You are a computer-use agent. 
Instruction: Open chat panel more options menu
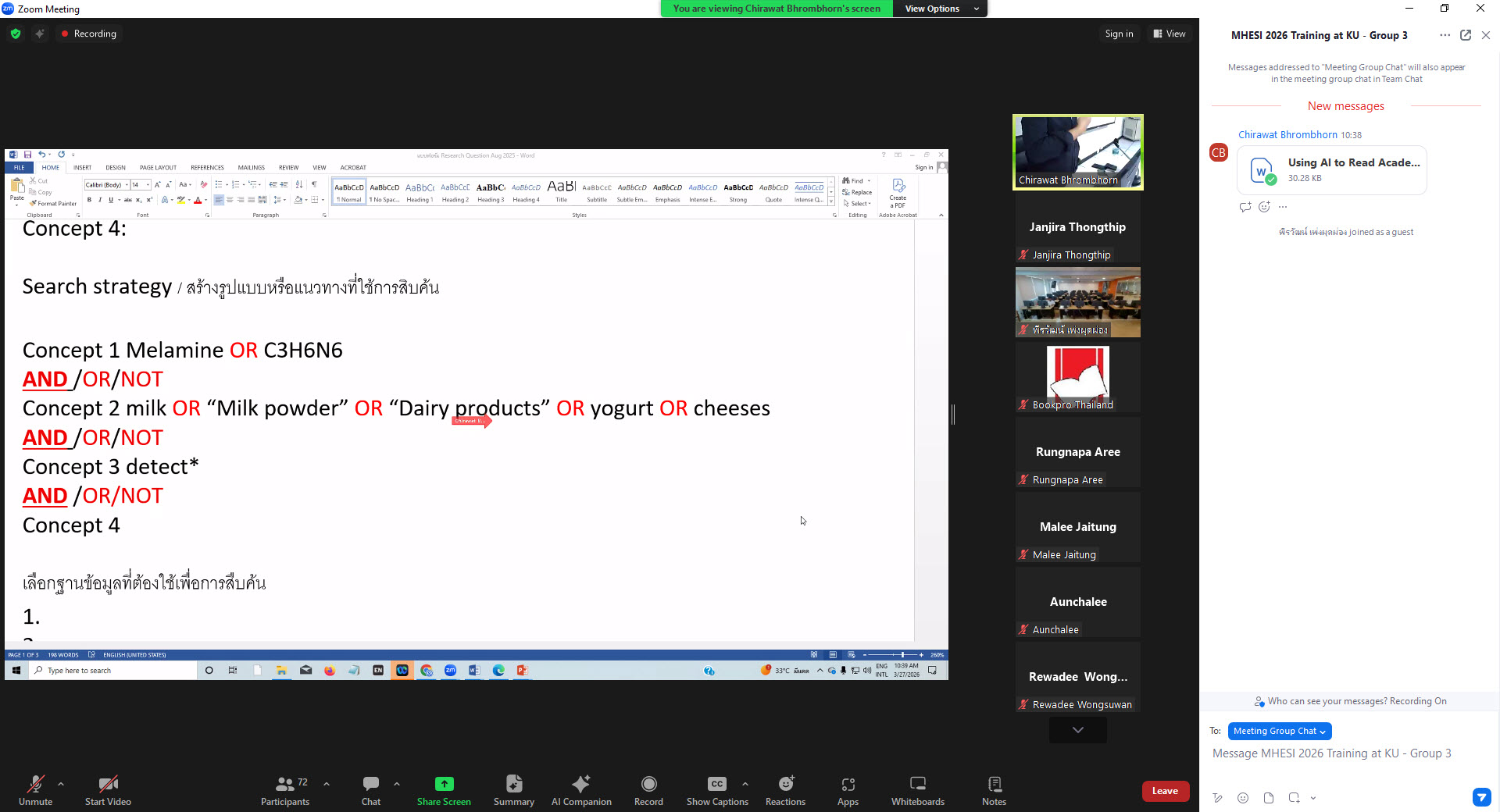1445,35
